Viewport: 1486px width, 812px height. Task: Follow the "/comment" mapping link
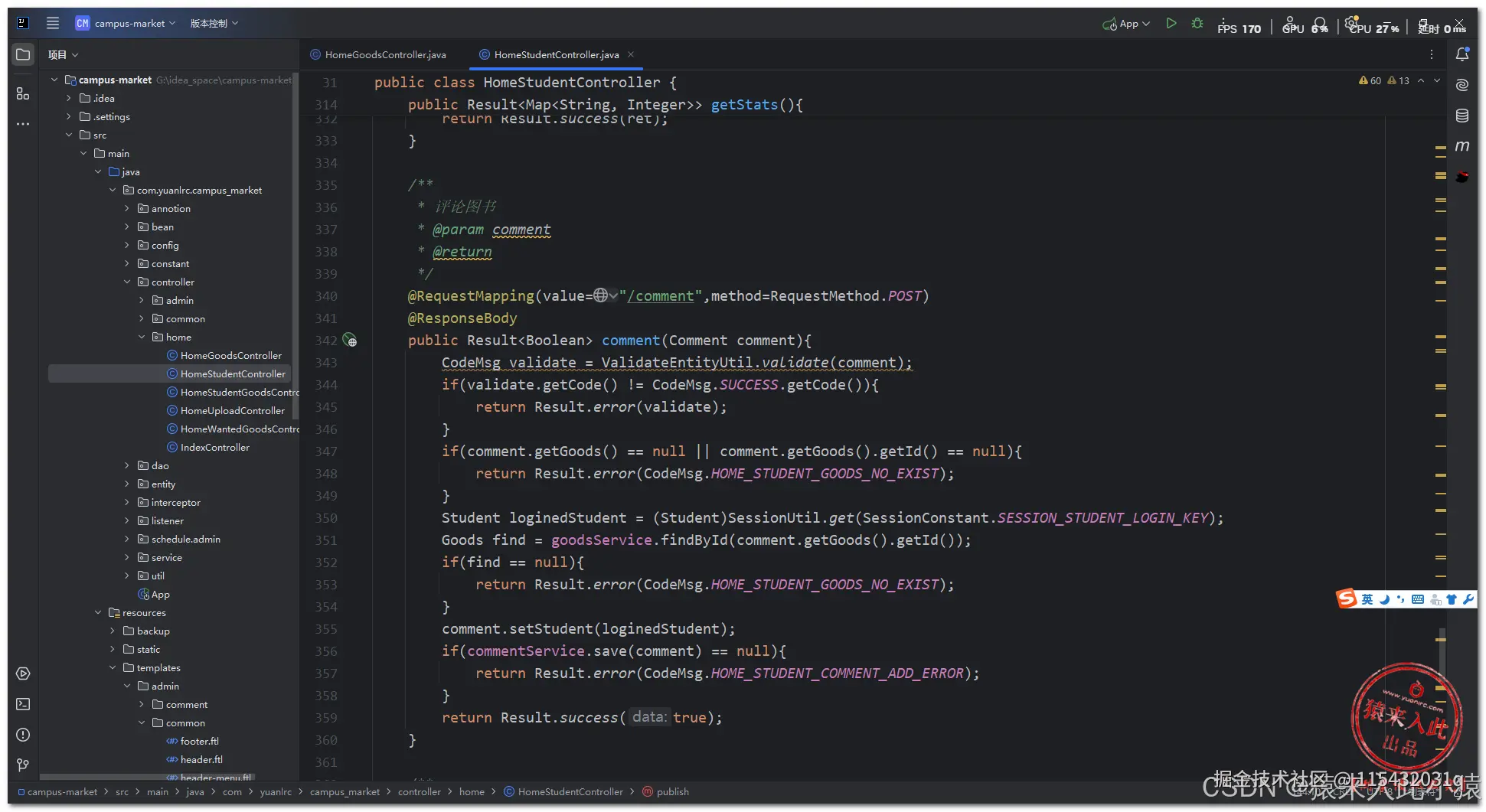(661, 296)
